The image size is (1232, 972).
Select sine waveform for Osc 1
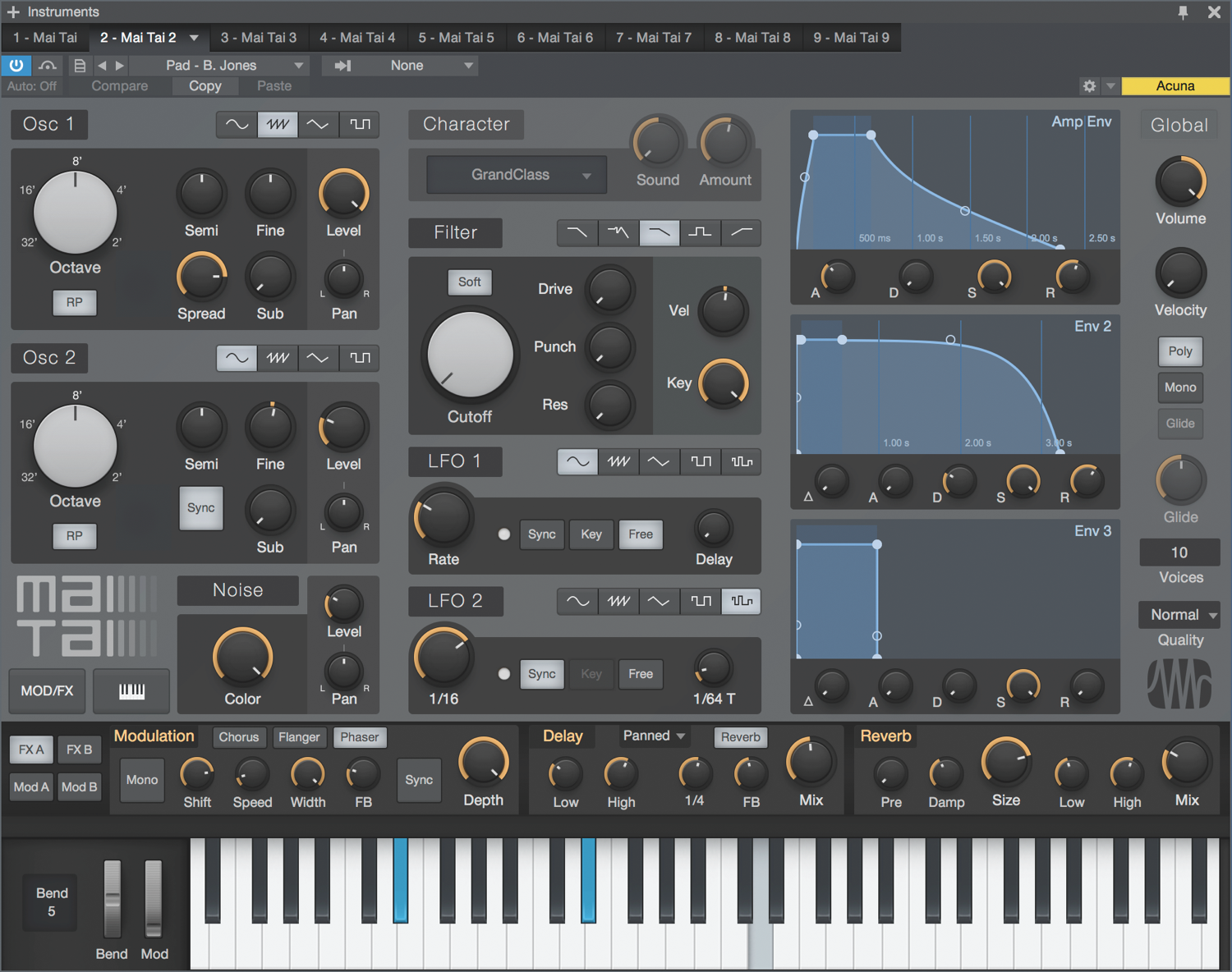click(237, 125)
